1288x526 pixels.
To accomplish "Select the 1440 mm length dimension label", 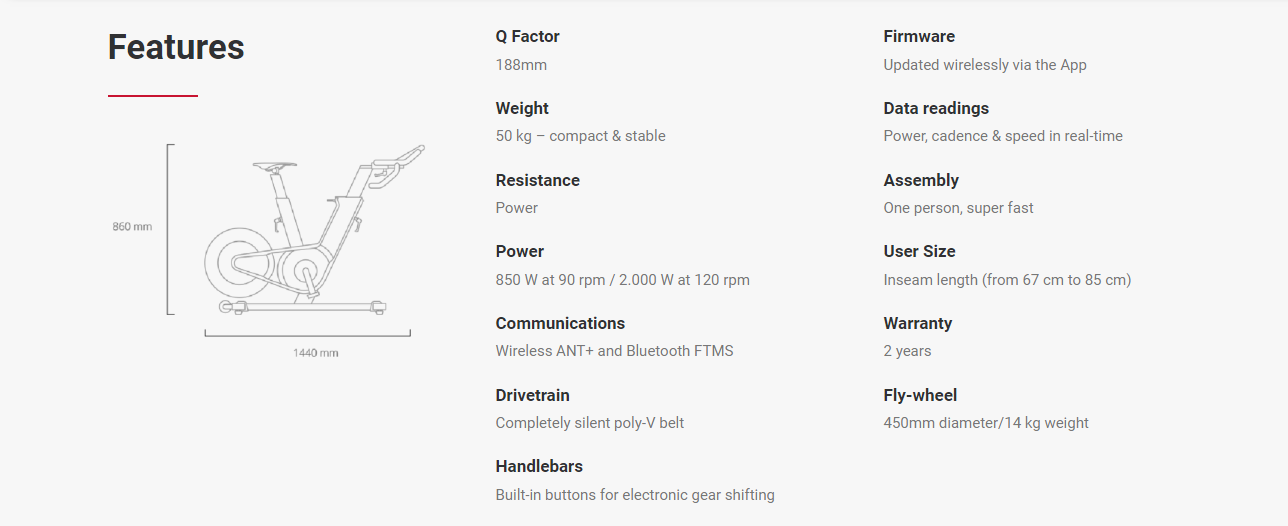I will pos(315,353).
